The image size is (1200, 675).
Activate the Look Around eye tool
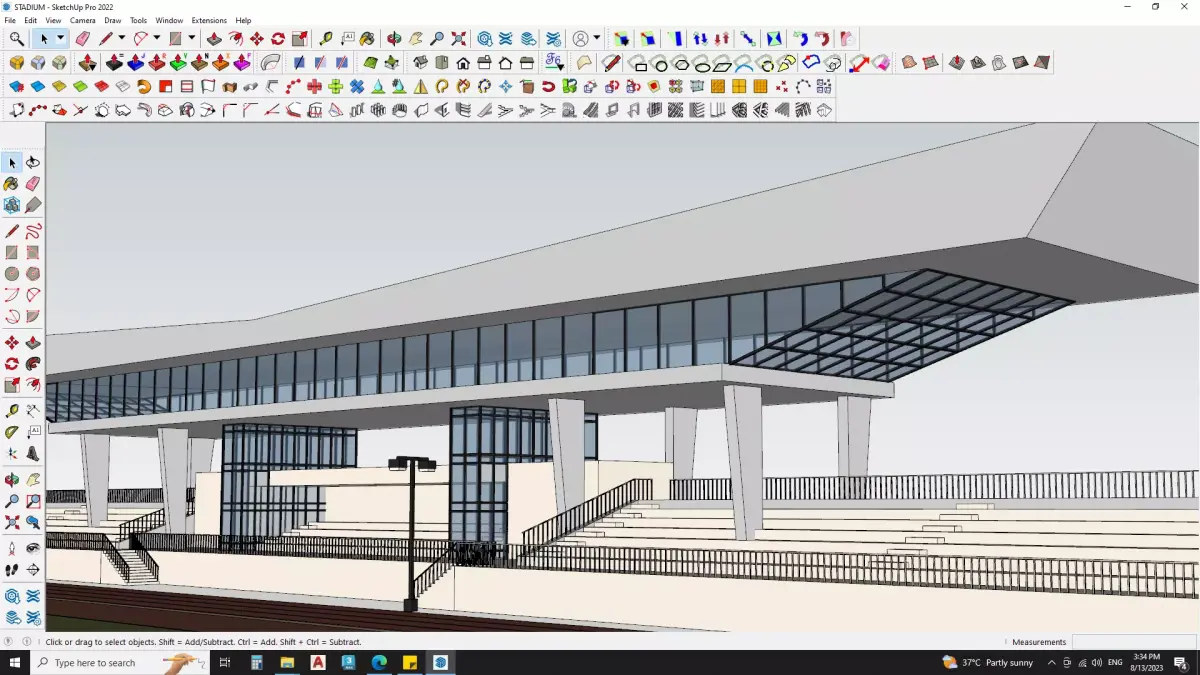[33, 549]
